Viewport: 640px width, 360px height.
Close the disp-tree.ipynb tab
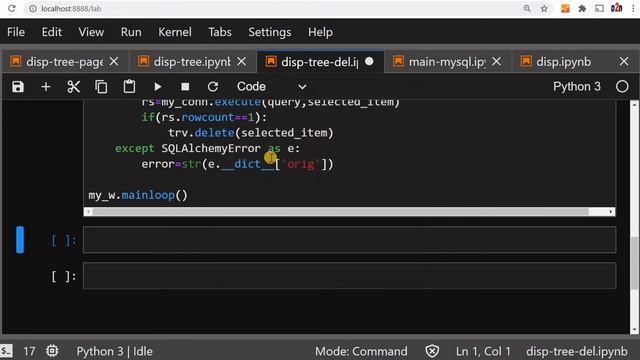[242, 62]
